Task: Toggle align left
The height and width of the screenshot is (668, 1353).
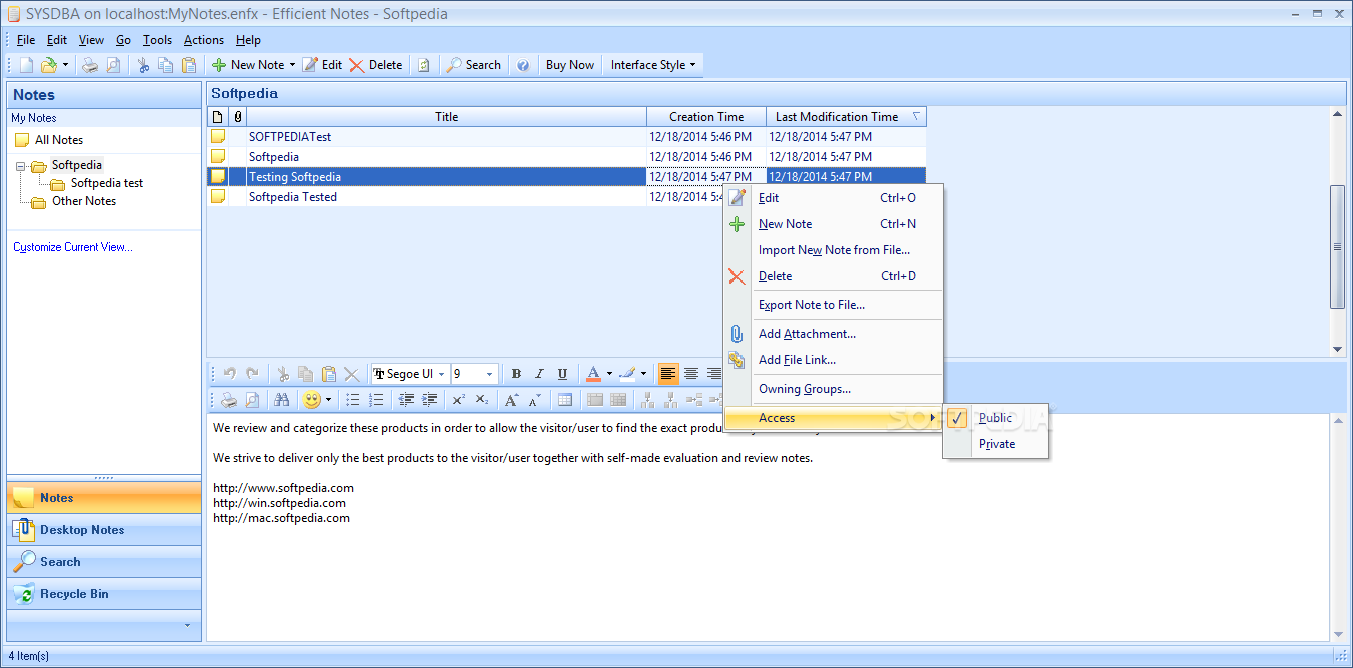Action: [668, 374]
